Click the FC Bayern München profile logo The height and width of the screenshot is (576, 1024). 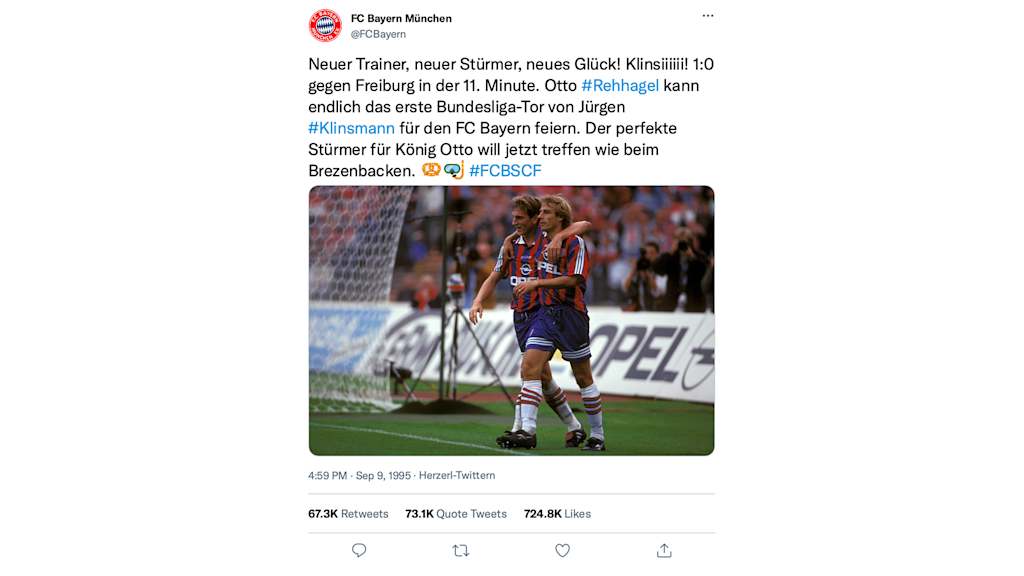click(x=325, y=25)
